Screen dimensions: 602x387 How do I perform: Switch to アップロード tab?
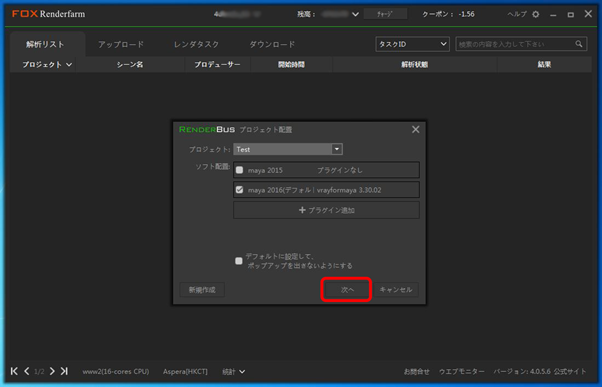point(121,44)
